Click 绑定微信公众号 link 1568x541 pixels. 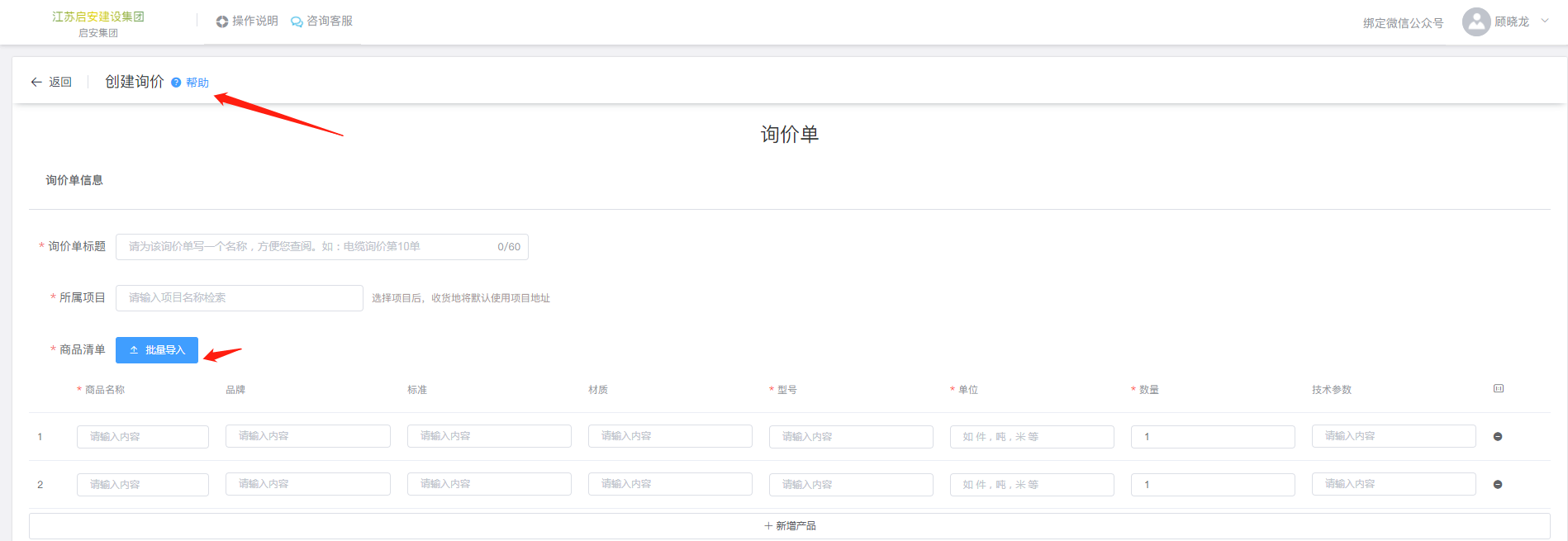pos(1403,23)
